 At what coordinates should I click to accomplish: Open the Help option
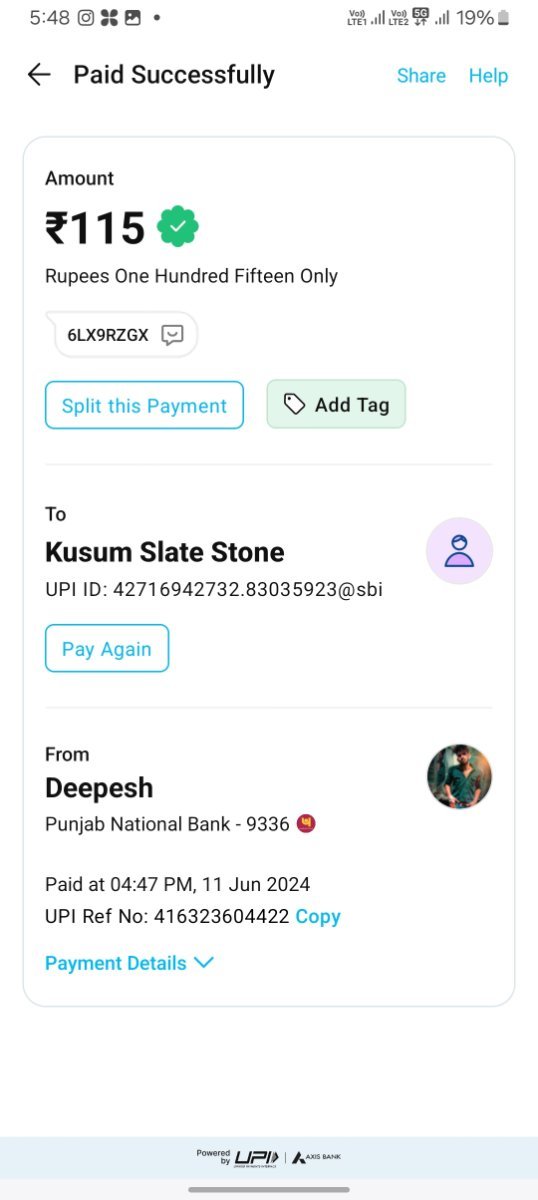point(488,76)
